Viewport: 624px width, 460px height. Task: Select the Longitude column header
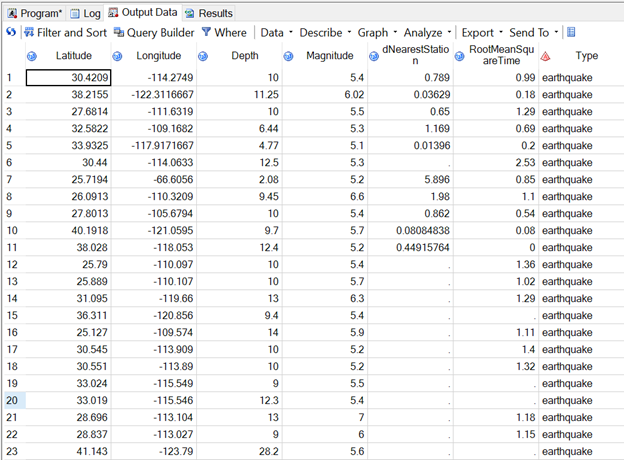pyautogui.click(x=157, y=56)
